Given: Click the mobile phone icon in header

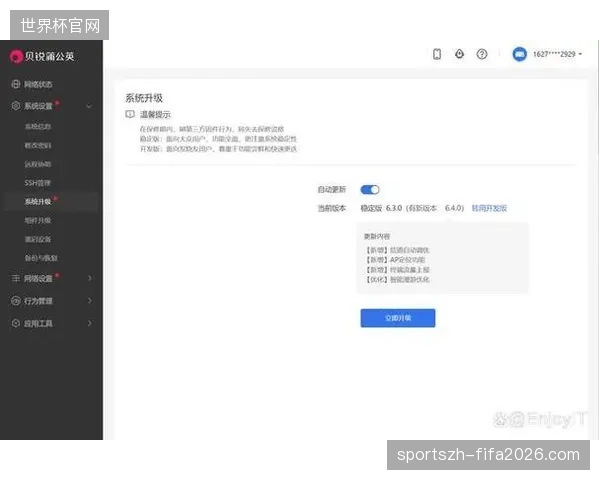Looking at the screenshot, I should point(437,54).
